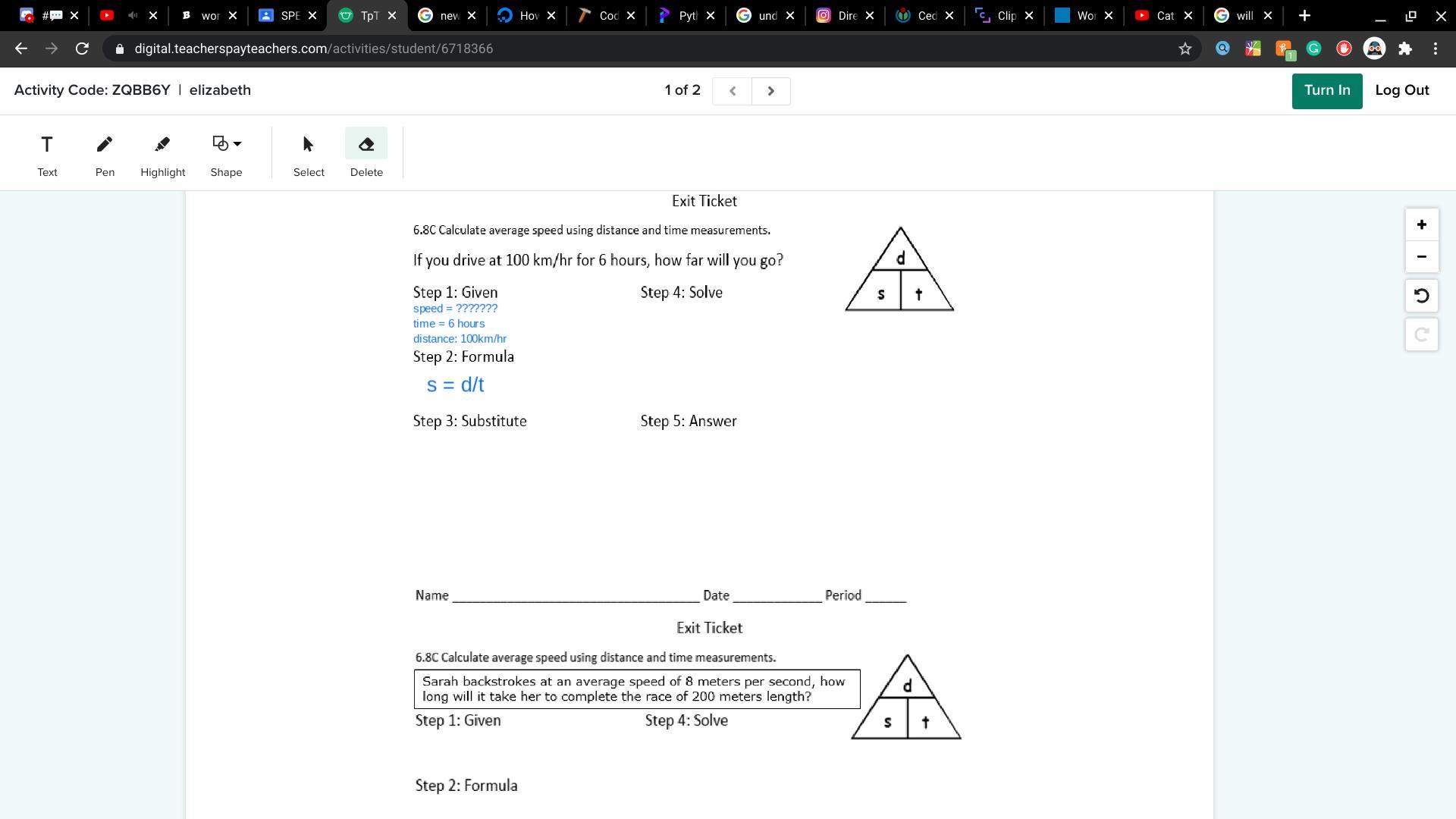Viewport: 1456px width, 819px height.
Task: Open Chrome extensions puzzle icon
Action: tap(1405, 49)
